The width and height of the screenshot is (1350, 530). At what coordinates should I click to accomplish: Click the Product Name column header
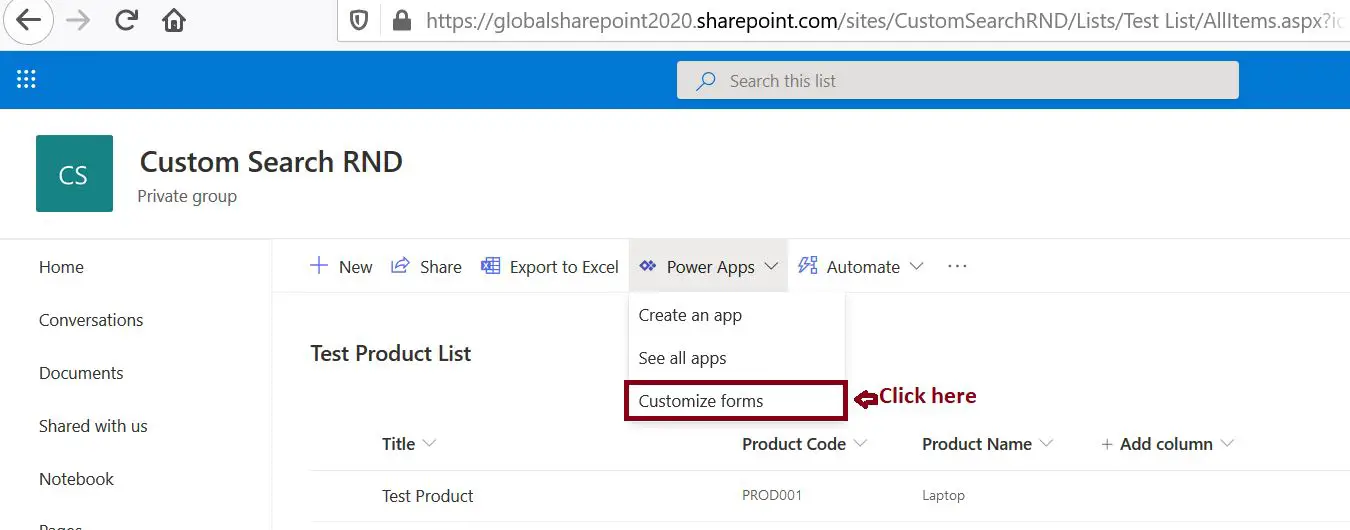tap(977, 444)
